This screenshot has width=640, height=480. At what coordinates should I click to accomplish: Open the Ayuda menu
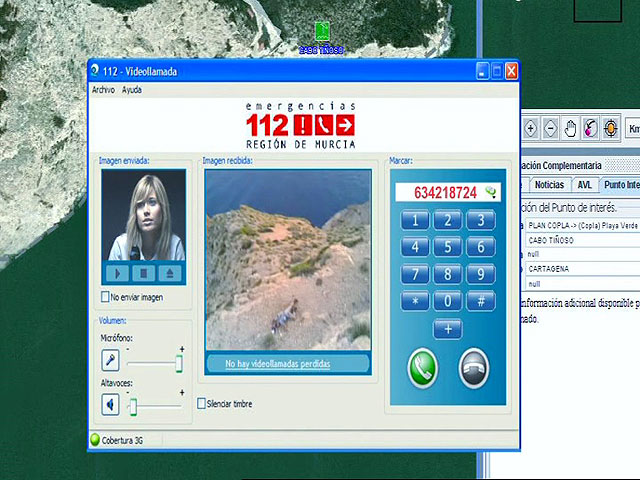(x=132, y=90)
